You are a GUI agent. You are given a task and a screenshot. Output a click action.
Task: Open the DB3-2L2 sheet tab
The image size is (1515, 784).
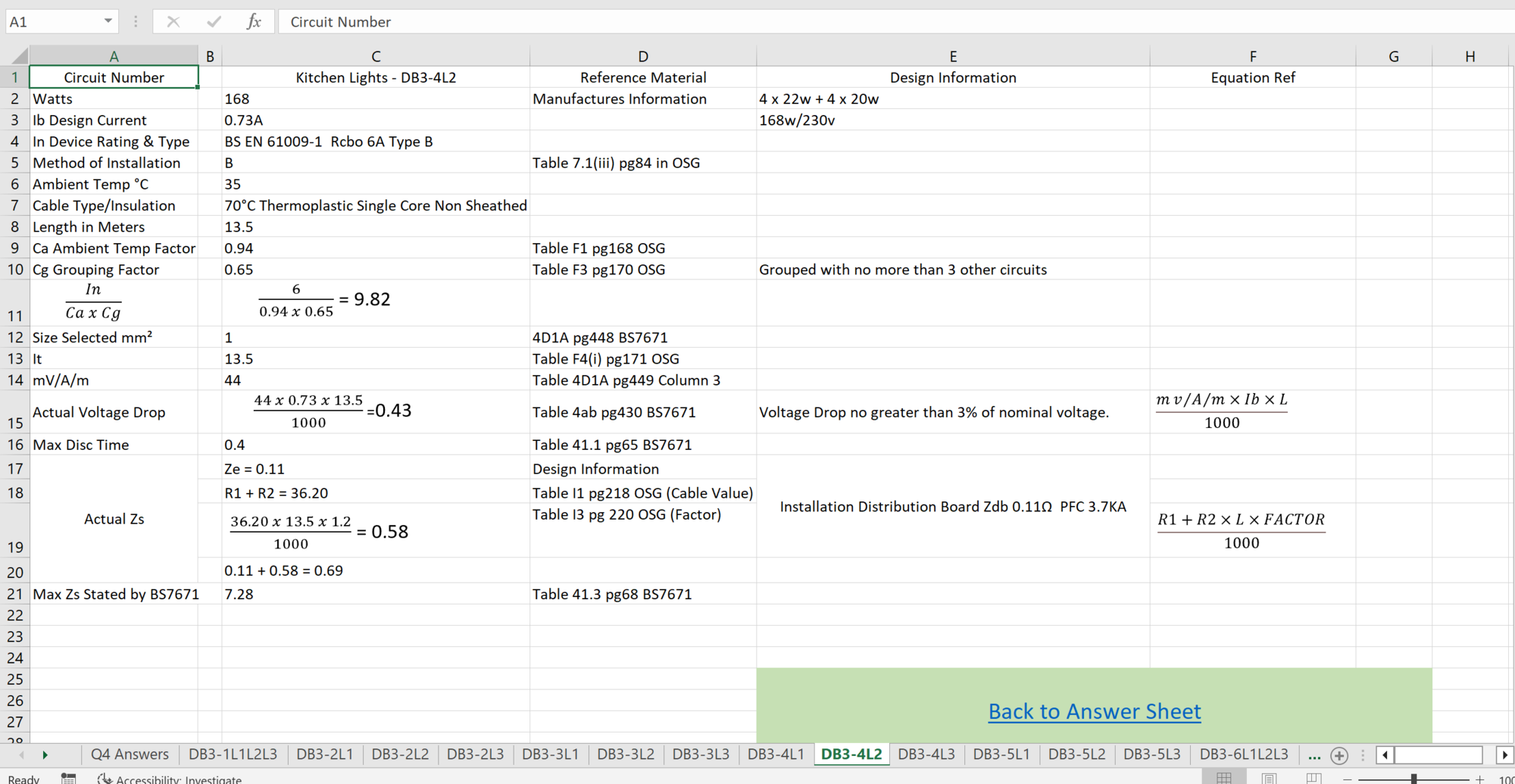[400, 754]
